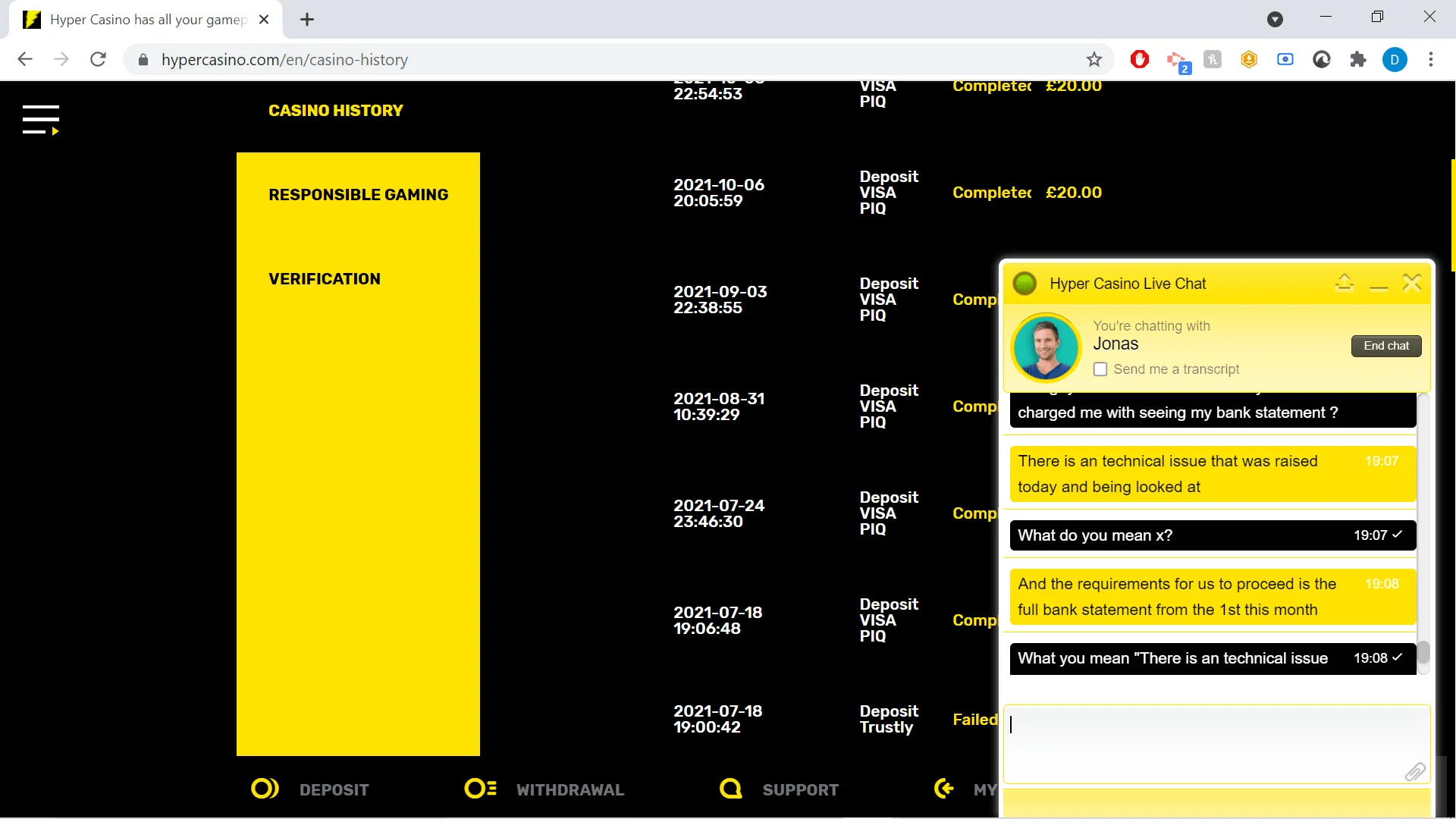Image resolution: width=1456 pixels, height=819 pixels.
Task: Click into the chat message input box
Action: tap(1216, 744)
